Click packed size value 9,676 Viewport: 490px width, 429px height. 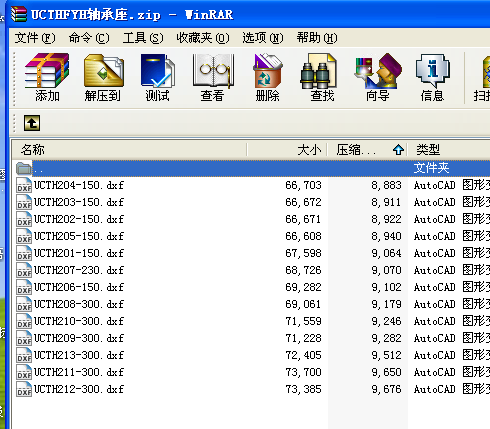coord(386,389)
